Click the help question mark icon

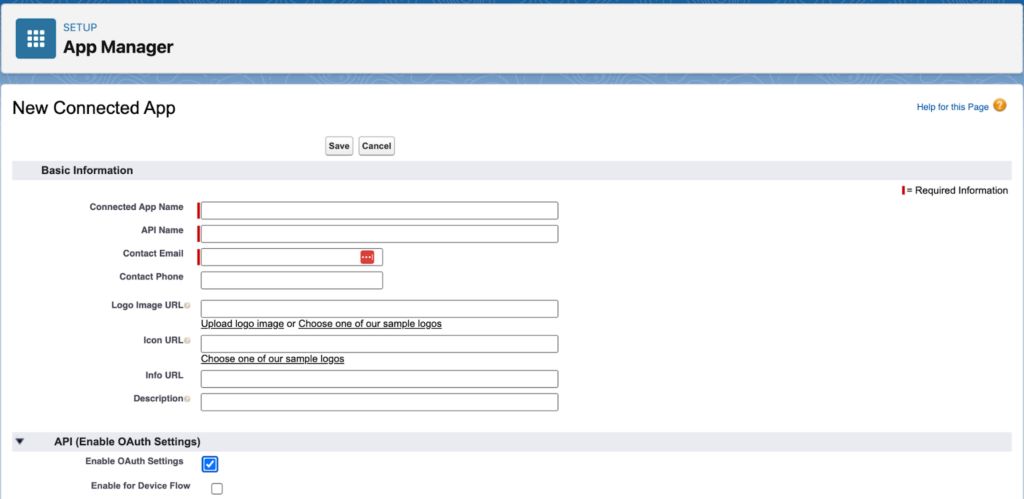[999, 106]
